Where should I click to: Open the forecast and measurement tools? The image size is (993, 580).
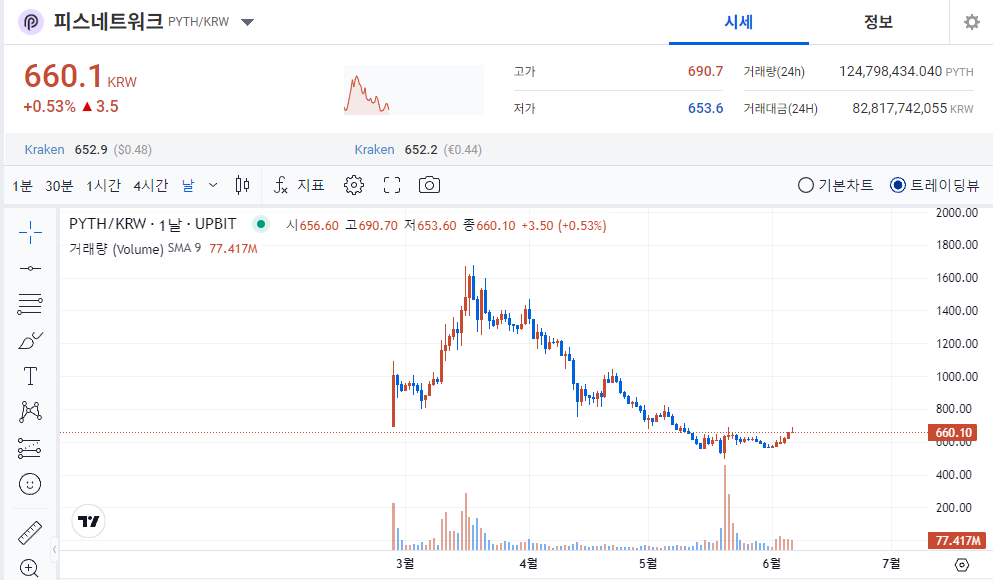(x=30, y=448)
